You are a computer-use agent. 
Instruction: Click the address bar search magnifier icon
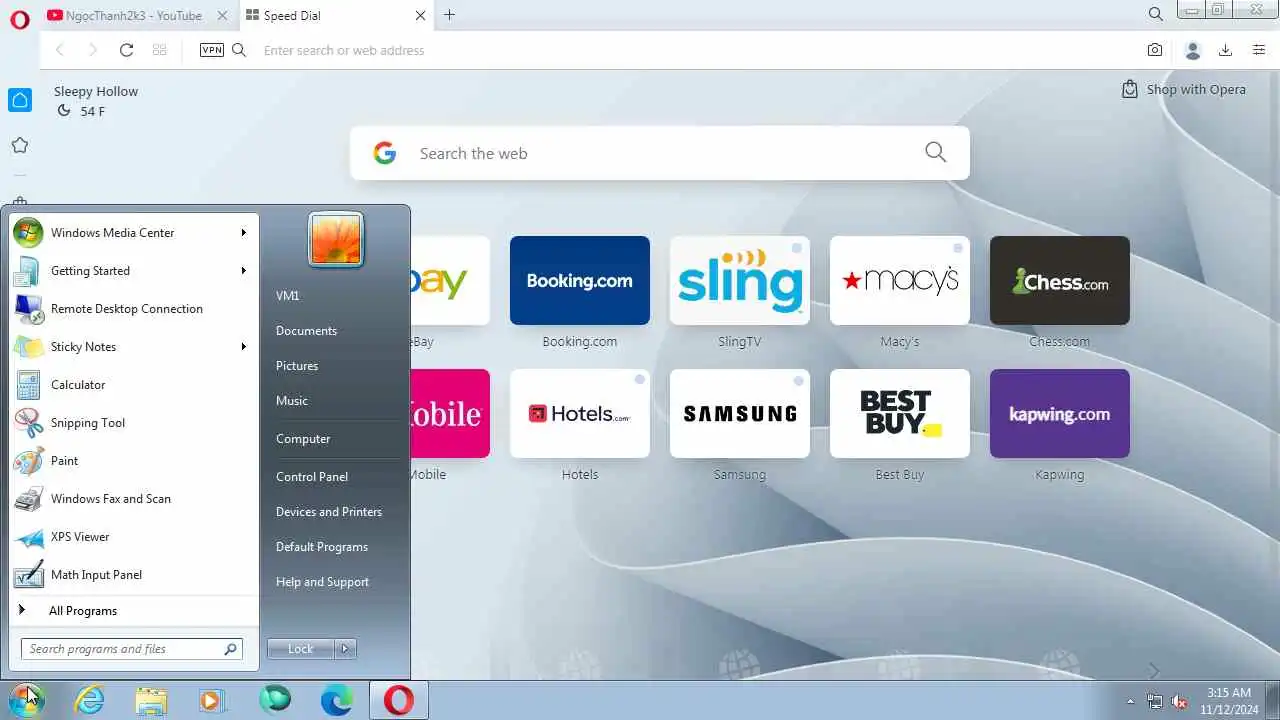pyautogui.click(x=239, y=50)
